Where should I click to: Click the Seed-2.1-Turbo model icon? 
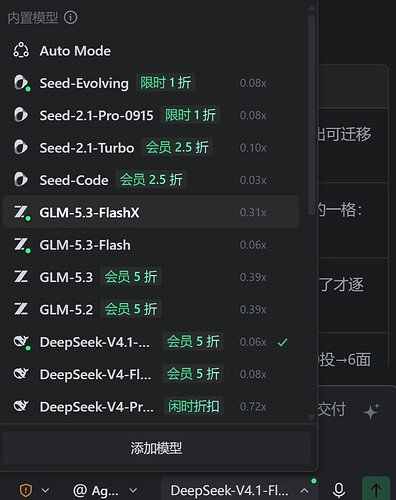pos(21,148)
